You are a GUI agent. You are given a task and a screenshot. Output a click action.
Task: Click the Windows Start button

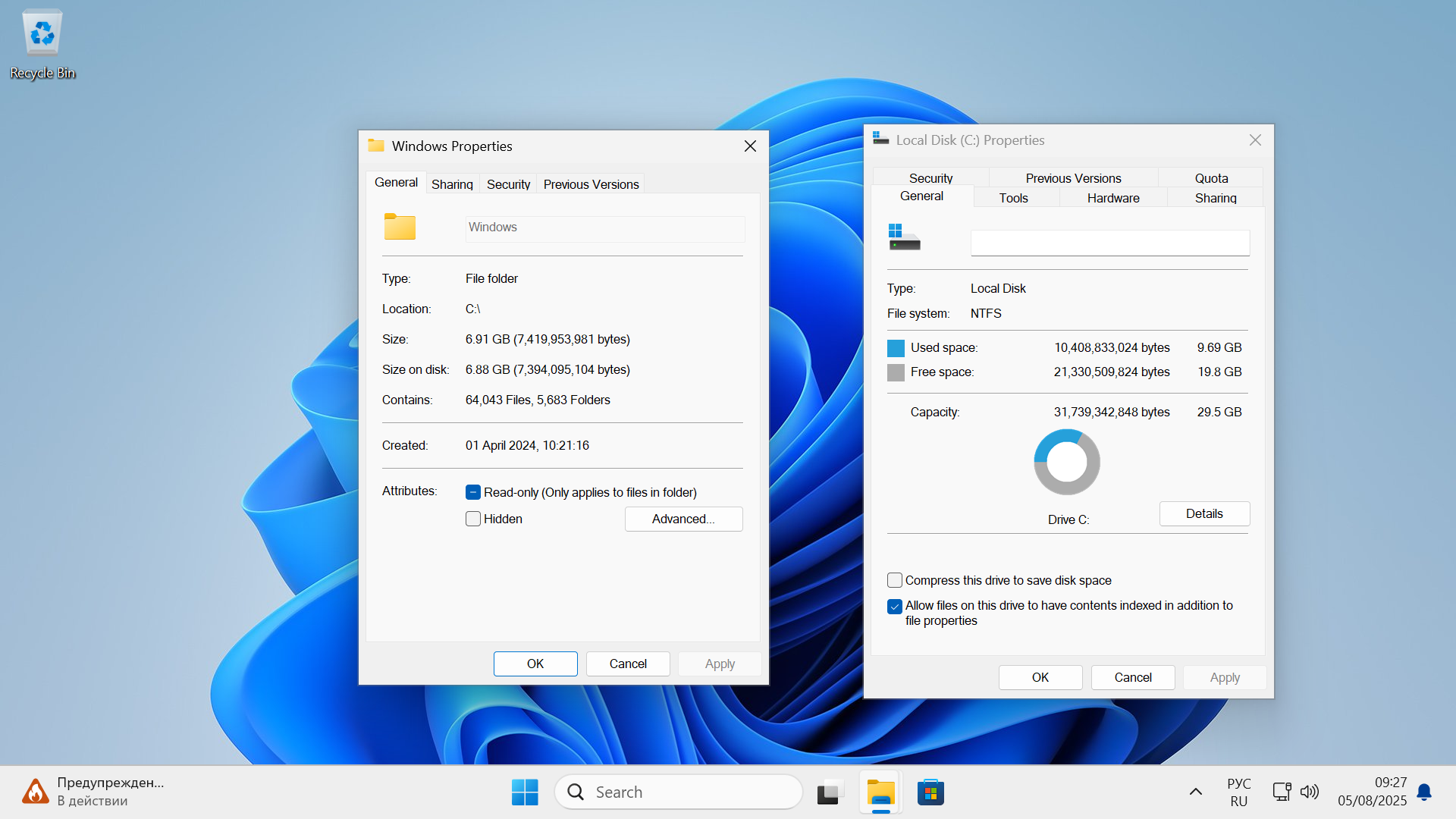pyautogui.click(x=525, y=792)
